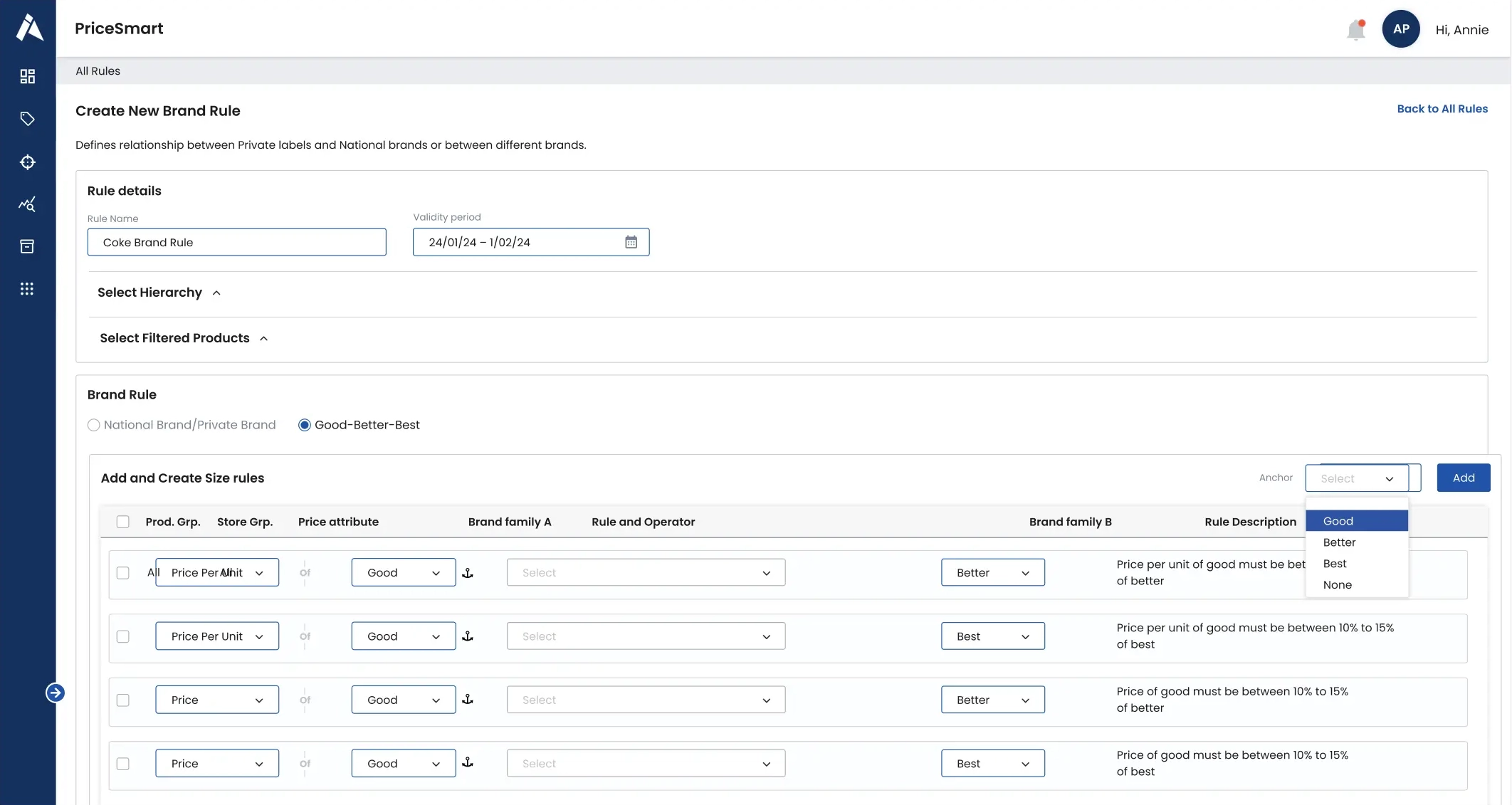Collapse the Select Filtered Products section

pyautogui.click(x=263, y=338)
